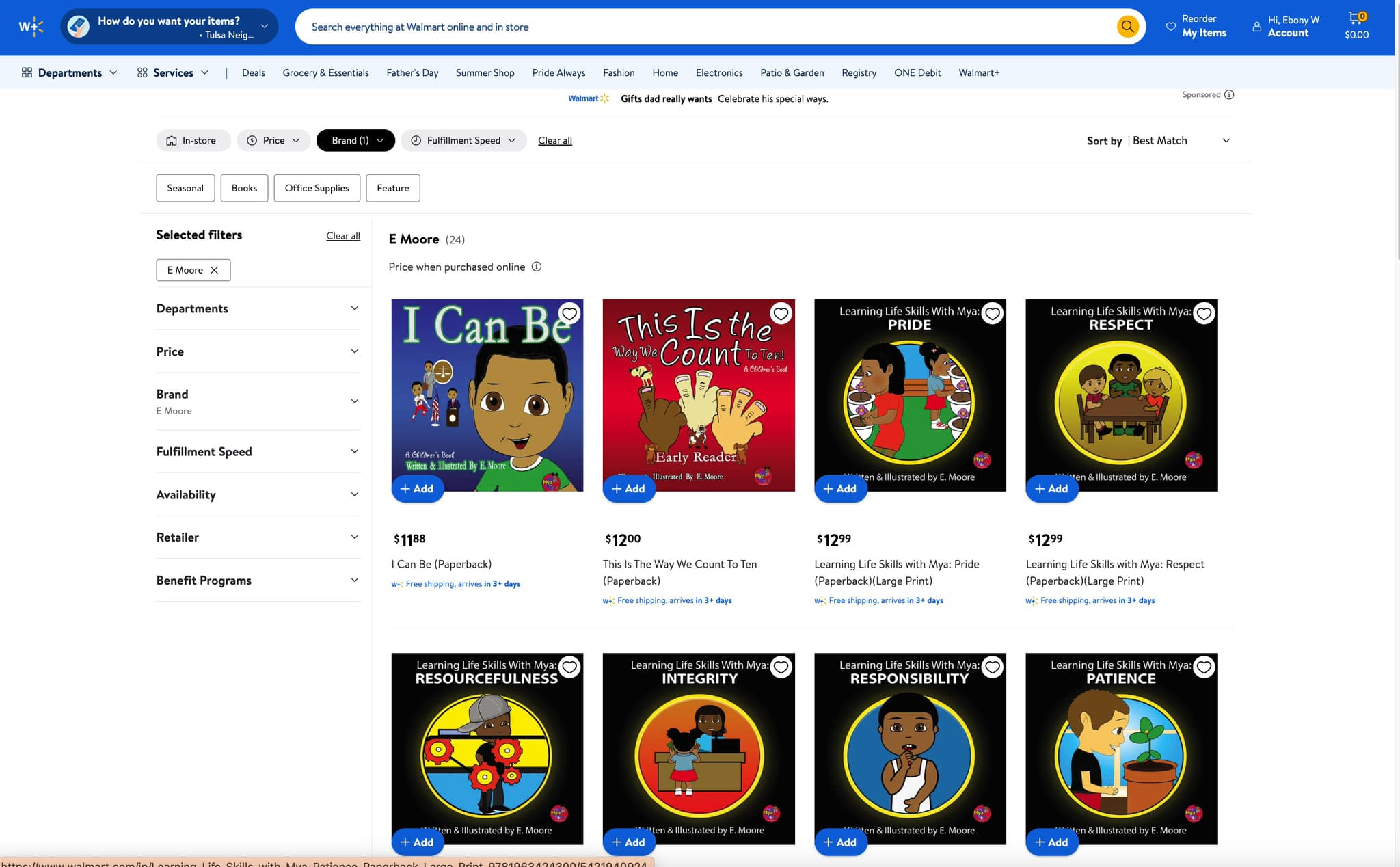Click the Sponsored info icon
1400x867 pixels.
(x=1229, y=94)
